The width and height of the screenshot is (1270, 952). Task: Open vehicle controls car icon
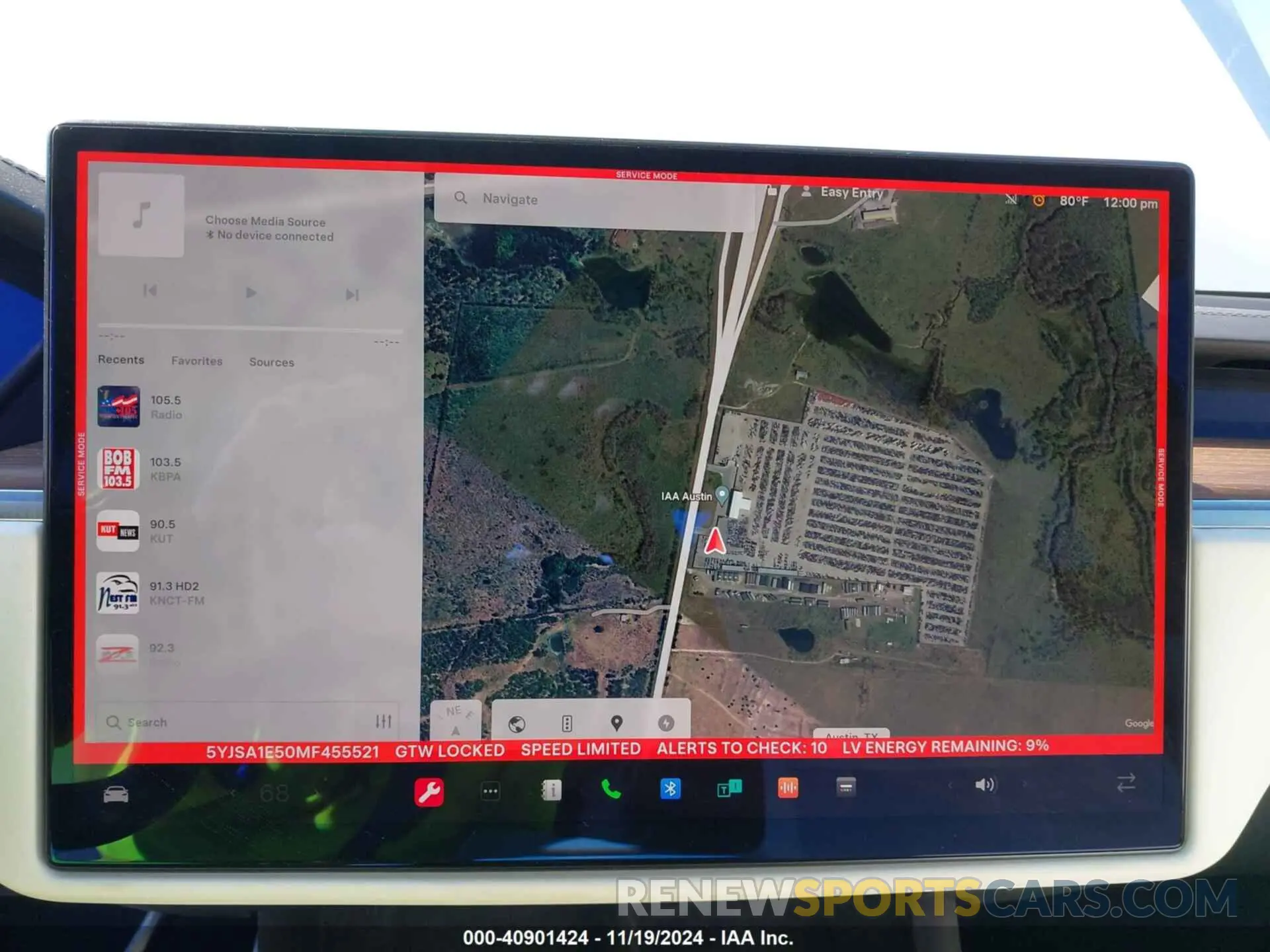point(116,795)
